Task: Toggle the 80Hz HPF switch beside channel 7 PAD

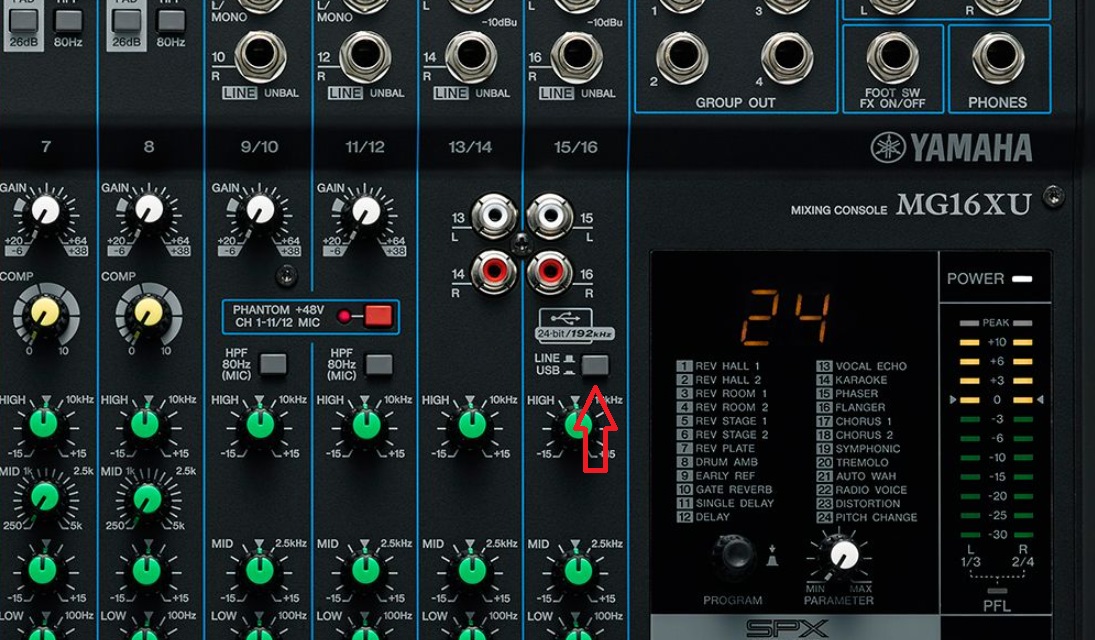Action: pos(68,20)
